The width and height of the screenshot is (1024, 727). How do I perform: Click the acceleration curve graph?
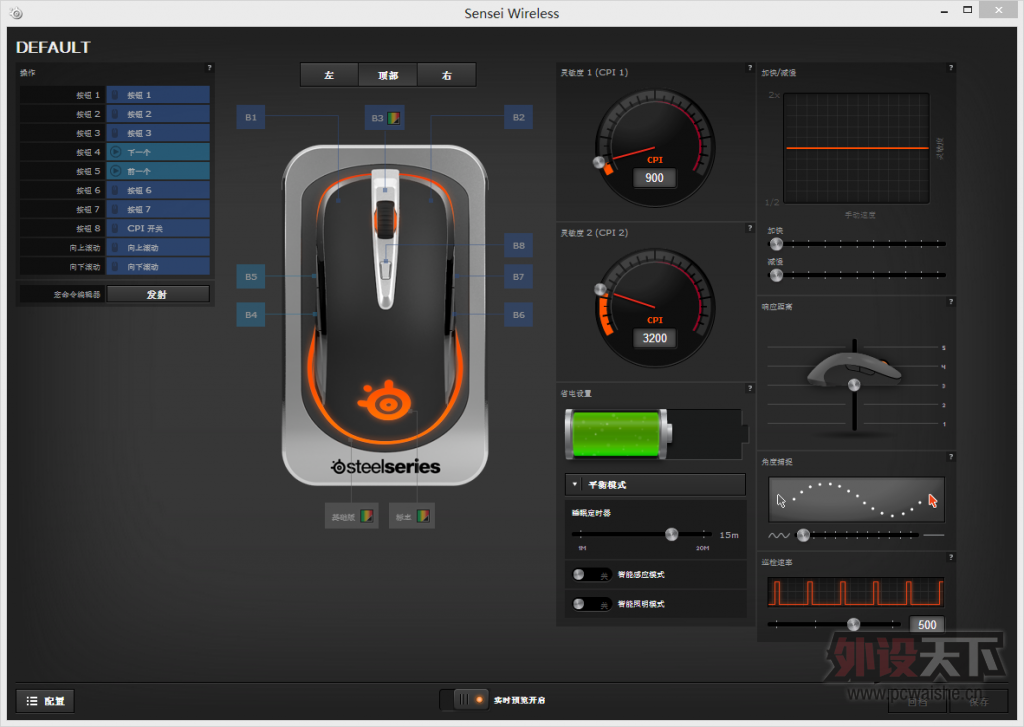click(856, 148)
